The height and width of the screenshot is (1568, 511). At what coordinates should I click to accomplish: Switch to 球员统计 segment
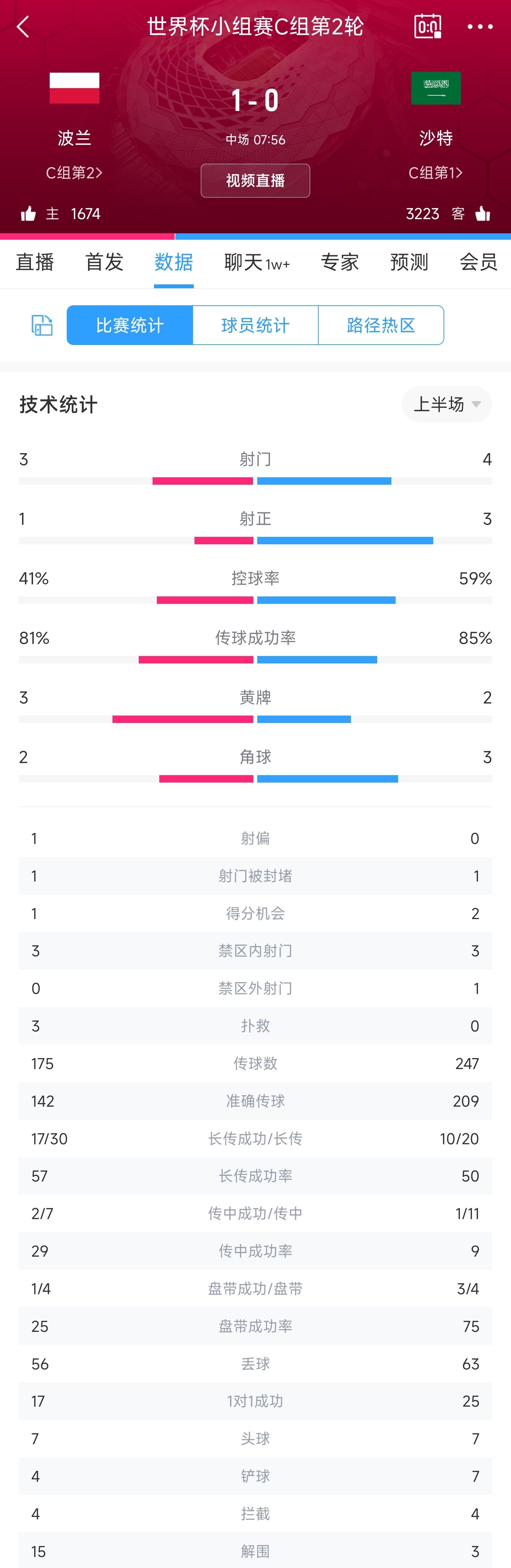point(255,325)
